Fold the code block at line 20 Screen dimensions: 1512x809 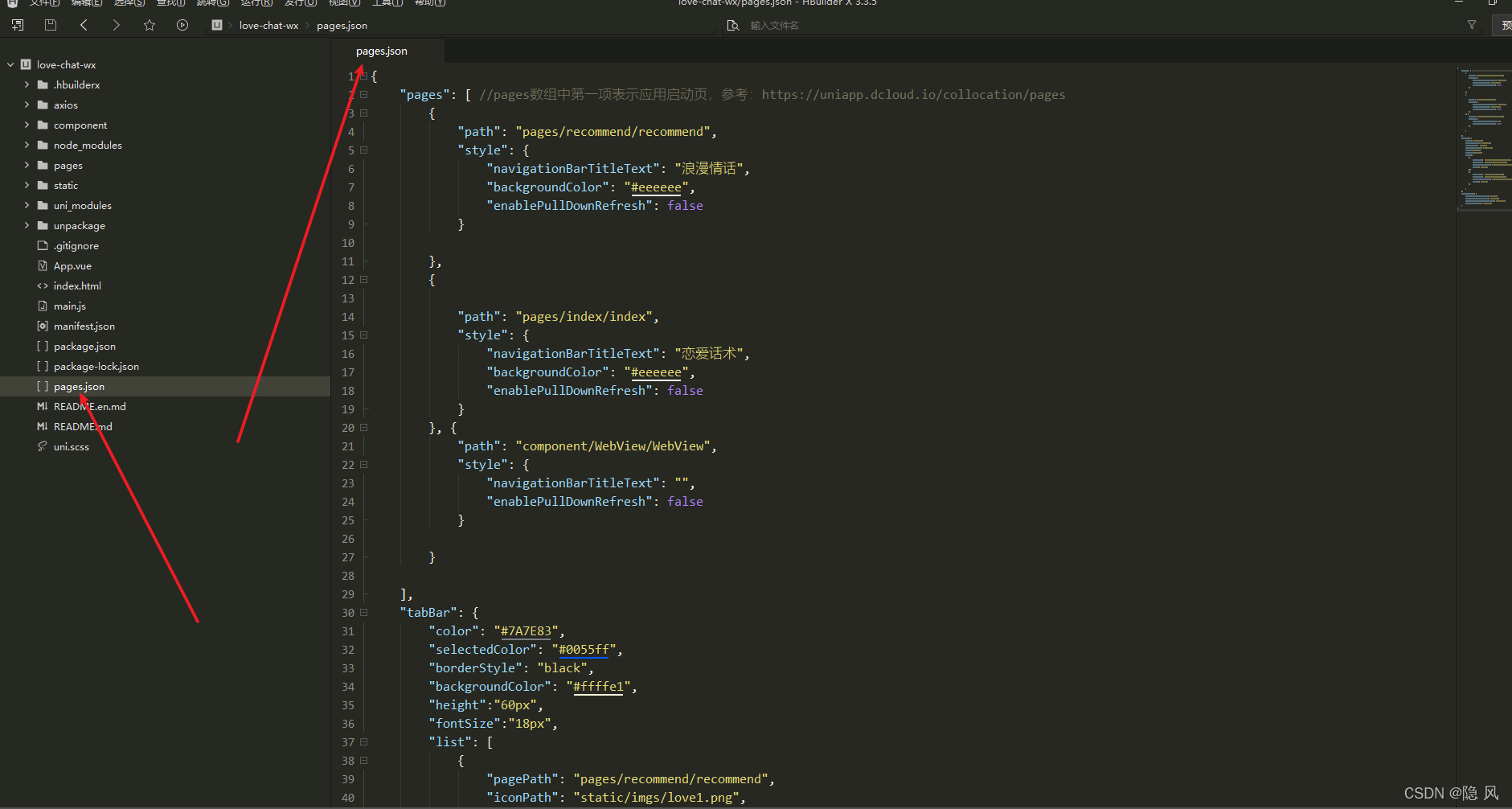[x=364, y=427]
